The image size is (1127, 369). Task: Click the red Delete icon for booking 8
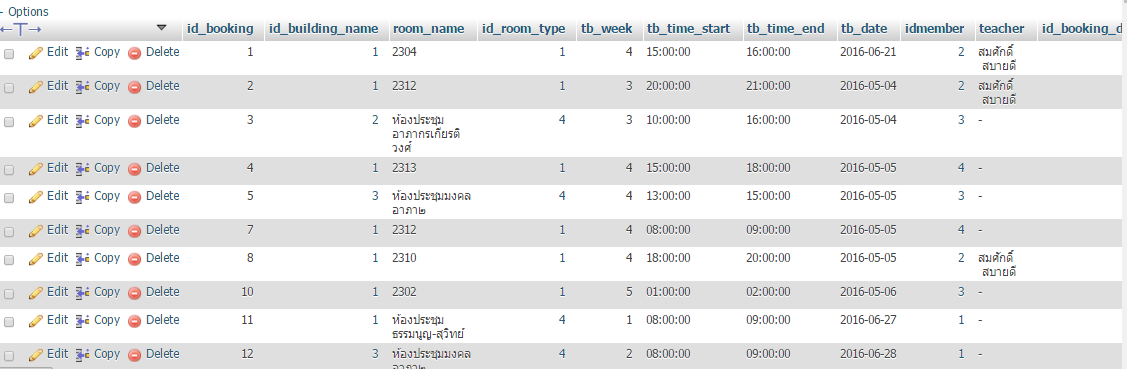point(134,259)
